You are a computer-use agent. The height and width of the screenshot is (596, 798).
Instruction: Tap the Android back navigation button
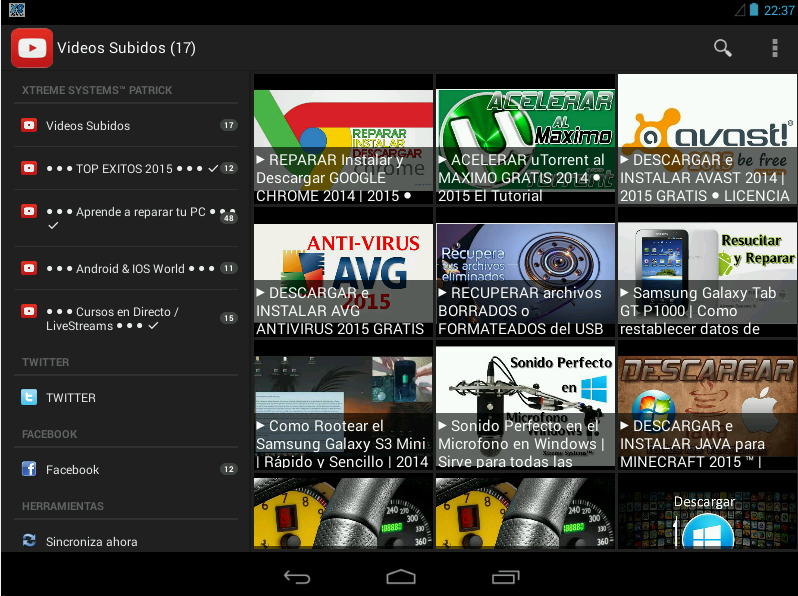[297, 577]
